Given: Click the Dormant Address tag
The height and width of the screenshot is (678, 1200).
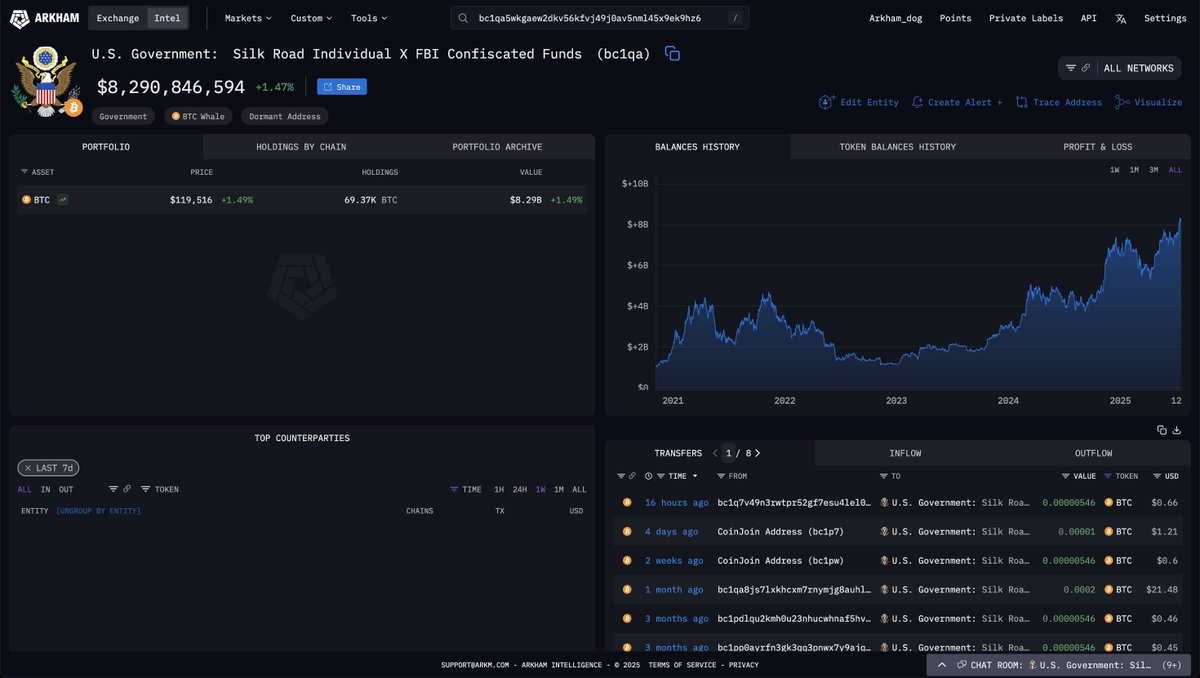Looking at the screenshot, I should 284,116.
